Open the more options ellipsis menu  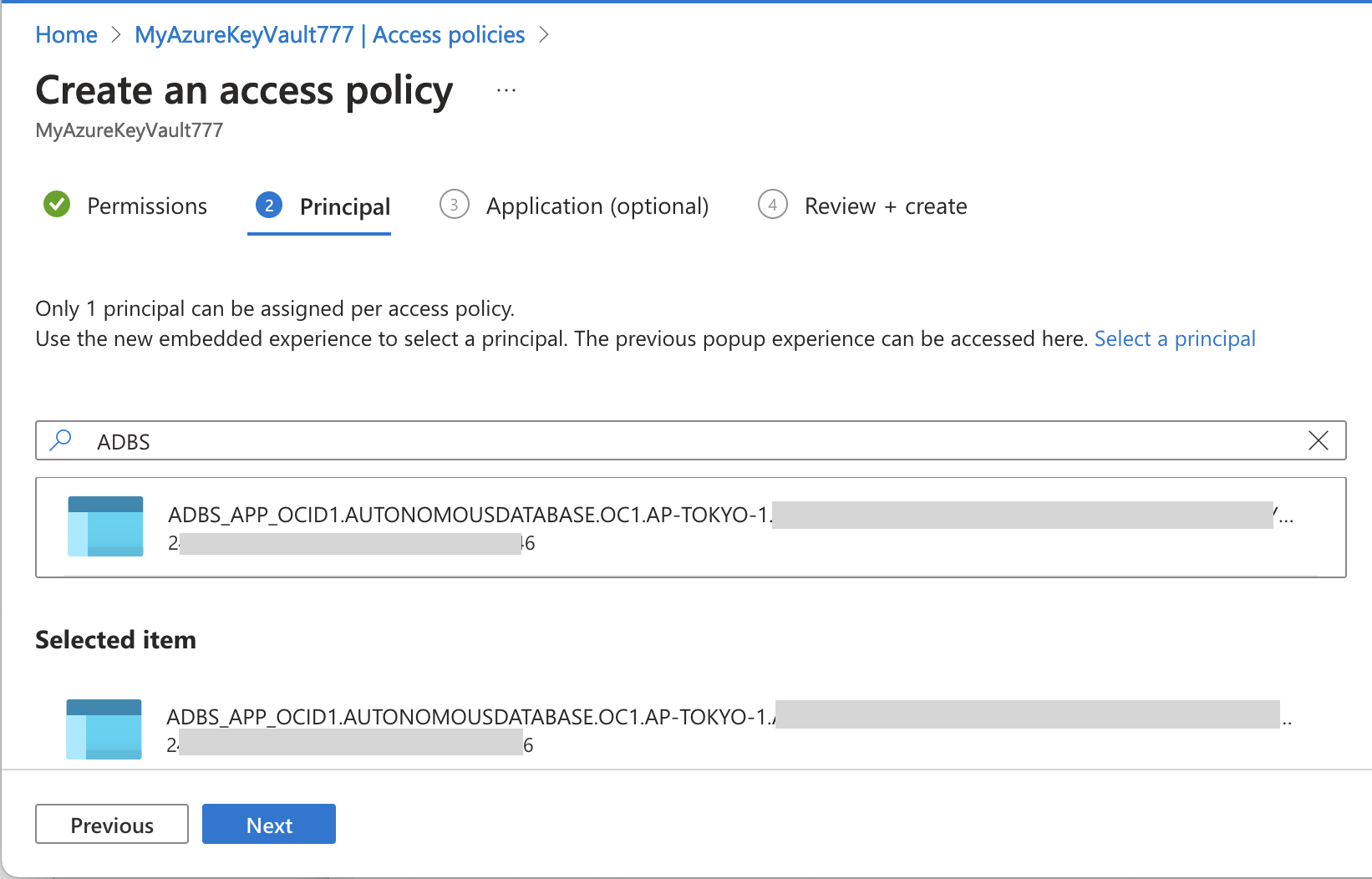pyautogui.click(x=506, y=90)
